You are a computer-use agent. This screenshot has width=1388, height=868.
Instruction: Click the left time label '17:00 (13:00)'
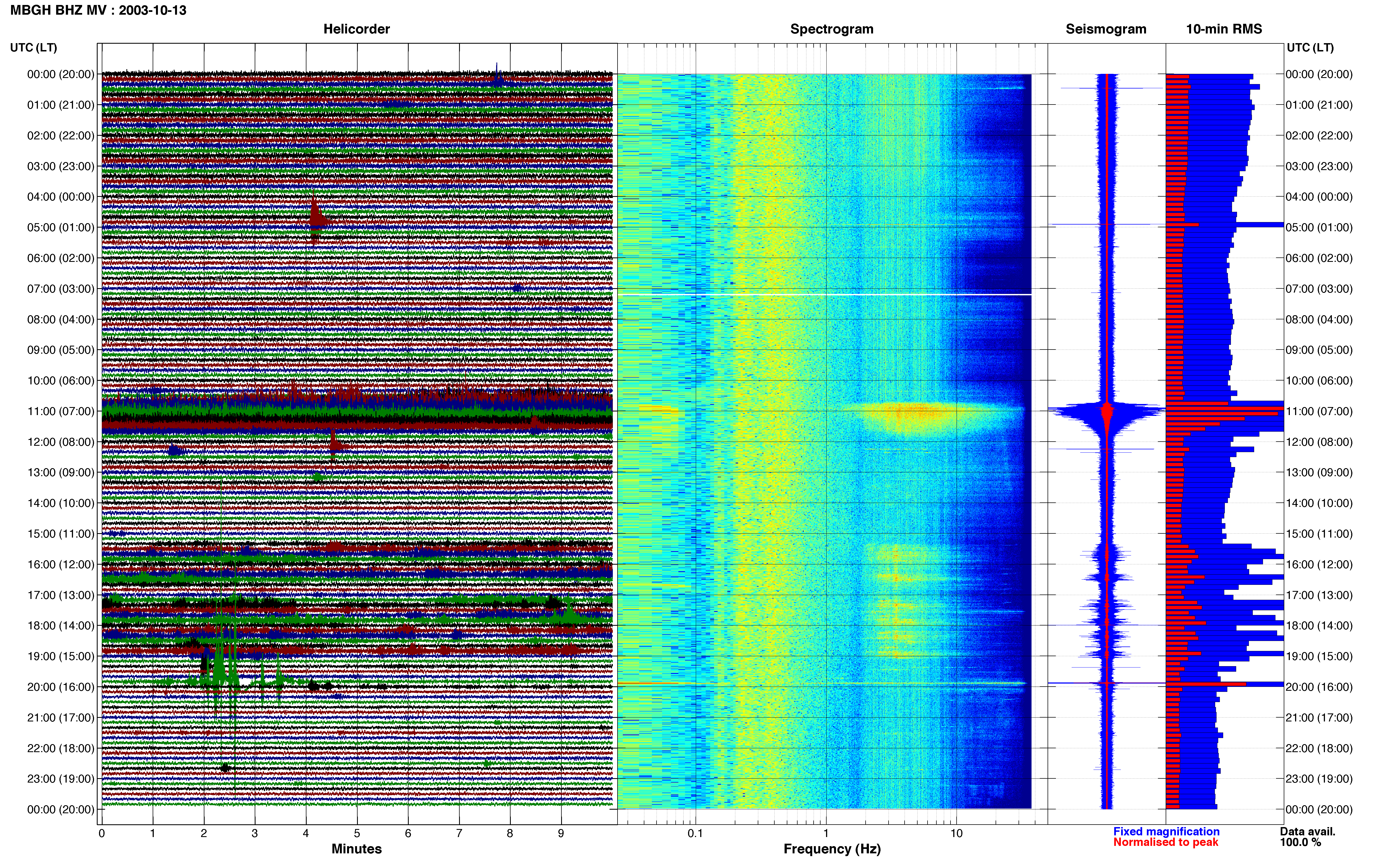[x=61, y=595]
